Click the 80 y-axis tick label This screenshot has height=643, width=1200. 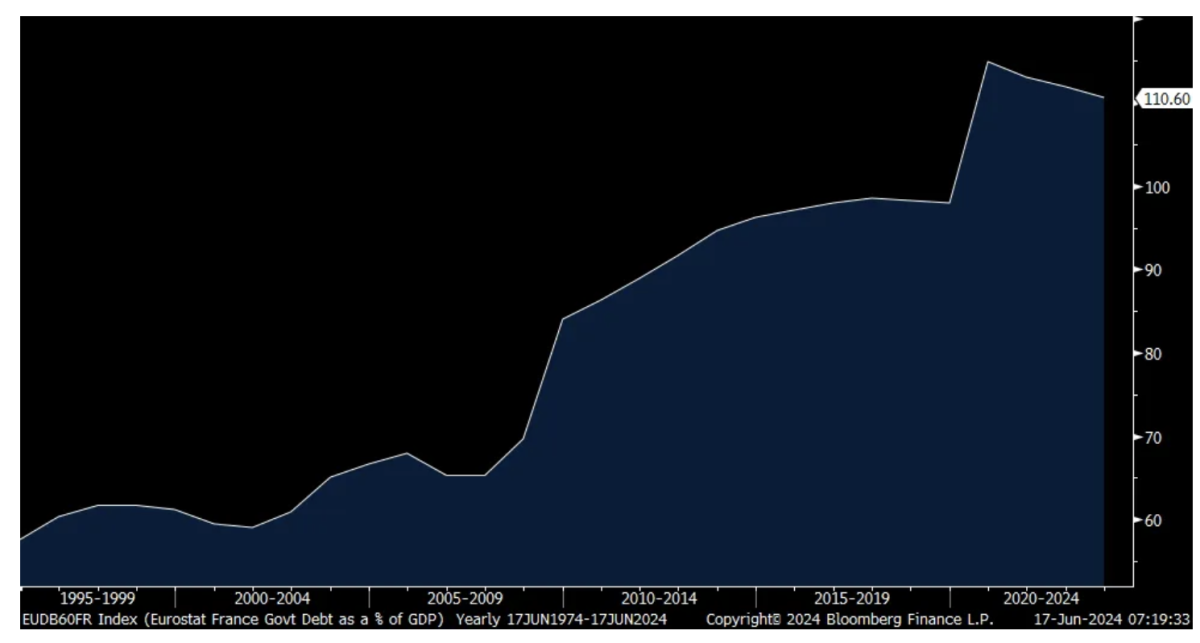pyautogui.click(x=1153, y=353)
